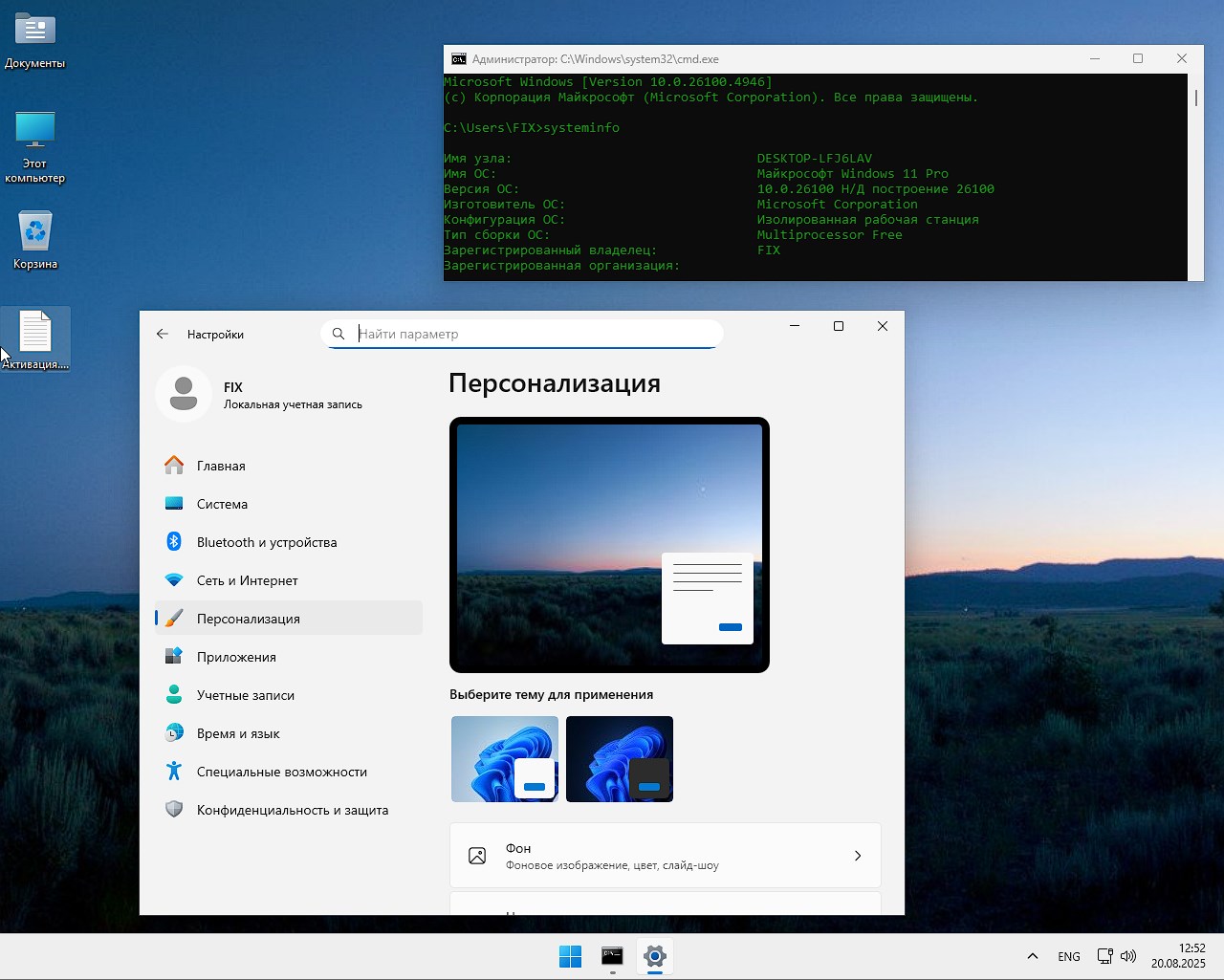Screen dimensions: 1224x980
Task: Open the Windows Start button
Action: [570, 956]
